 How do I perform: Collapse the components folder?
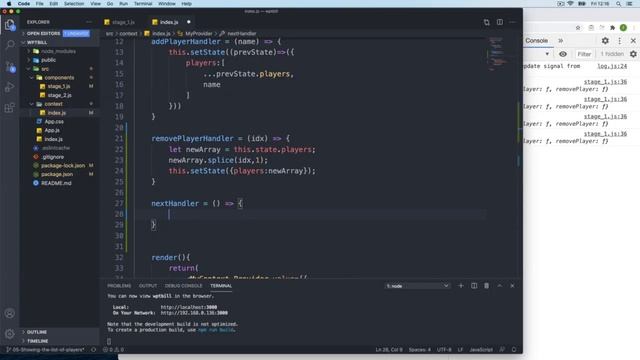point(59,78)
